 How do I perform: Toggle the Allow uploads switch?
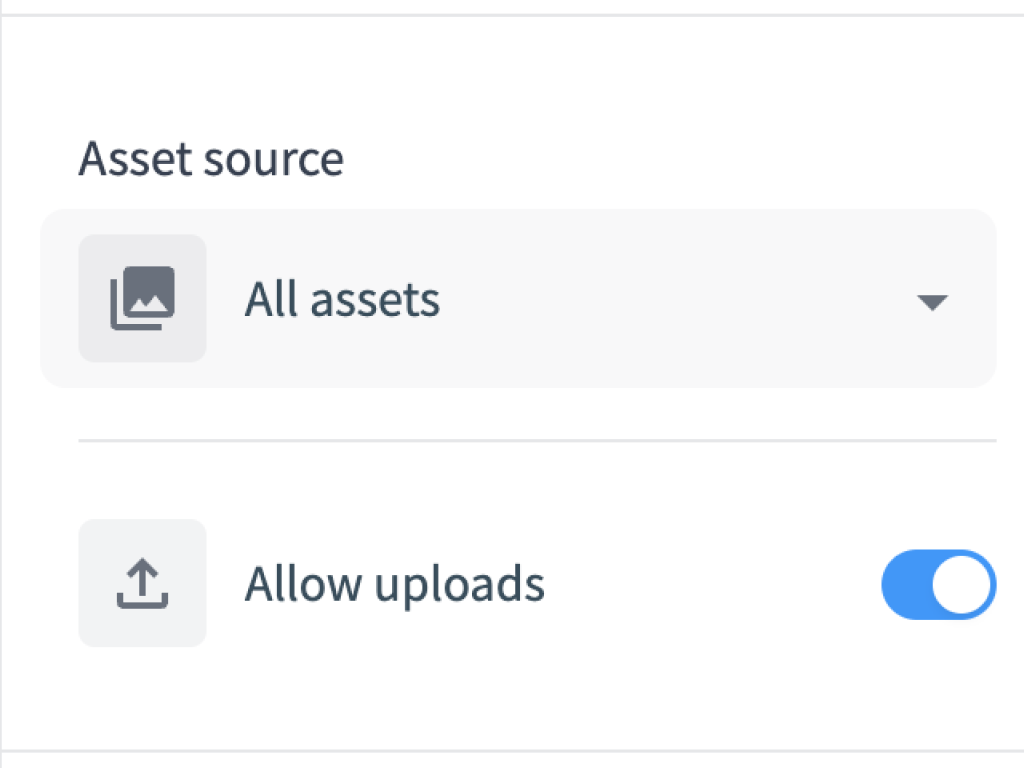(938, 584)
